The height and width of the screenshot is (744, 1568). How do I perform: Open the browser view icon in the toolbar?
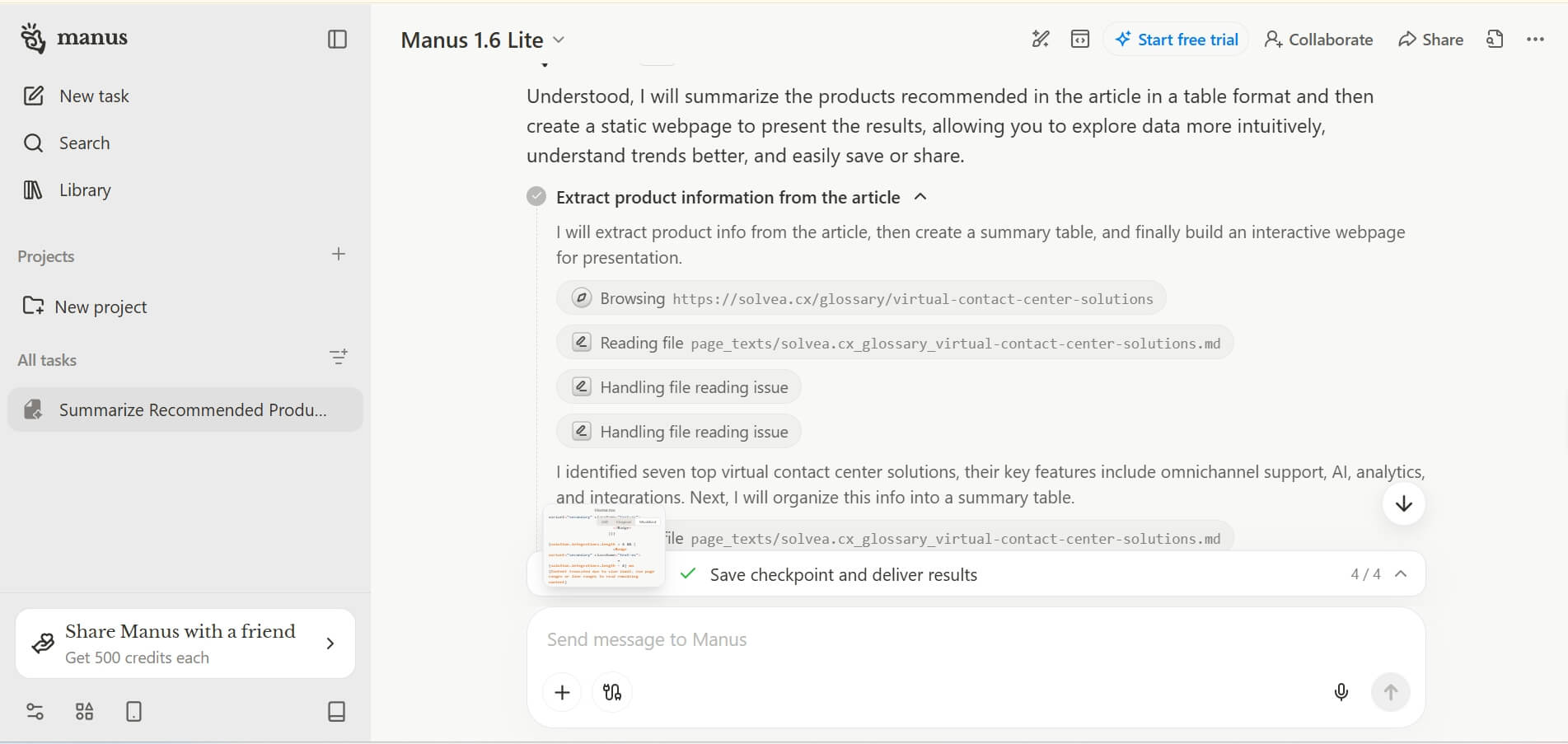pyautogui.click(x=1079, y=39)
